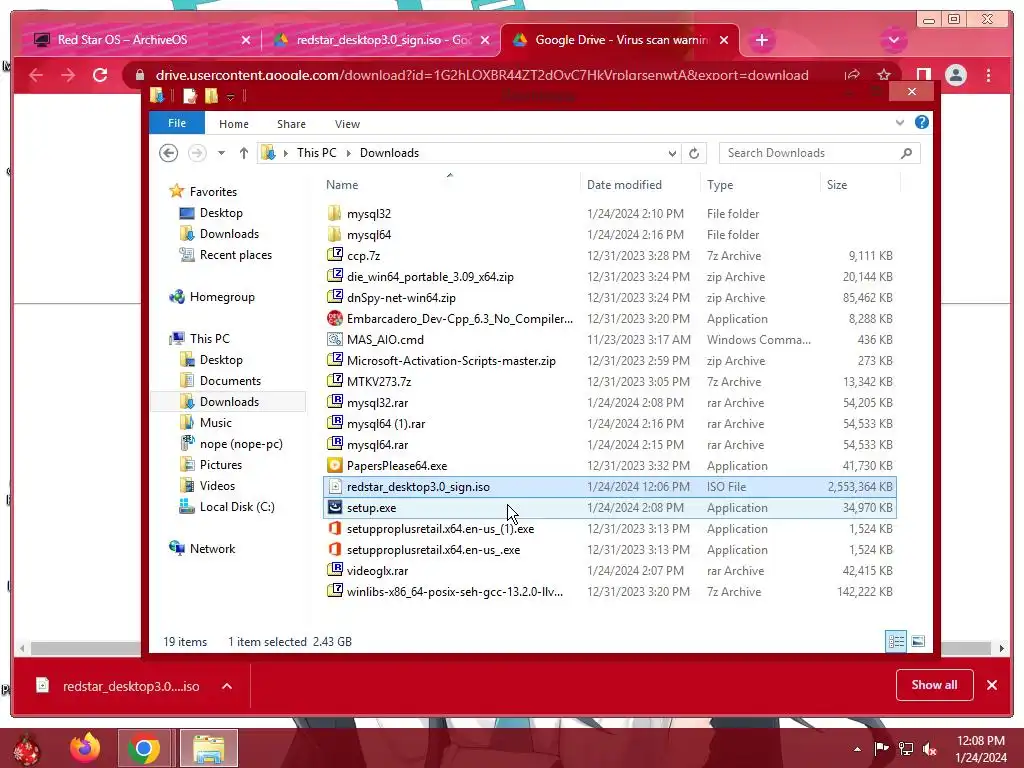Image resolution: width=1024 pixels, height=768 pixels.
Task: Select Embarcadero Dev-Cpp installer icon
Action: pyautogui.click(x=334, y=319)
